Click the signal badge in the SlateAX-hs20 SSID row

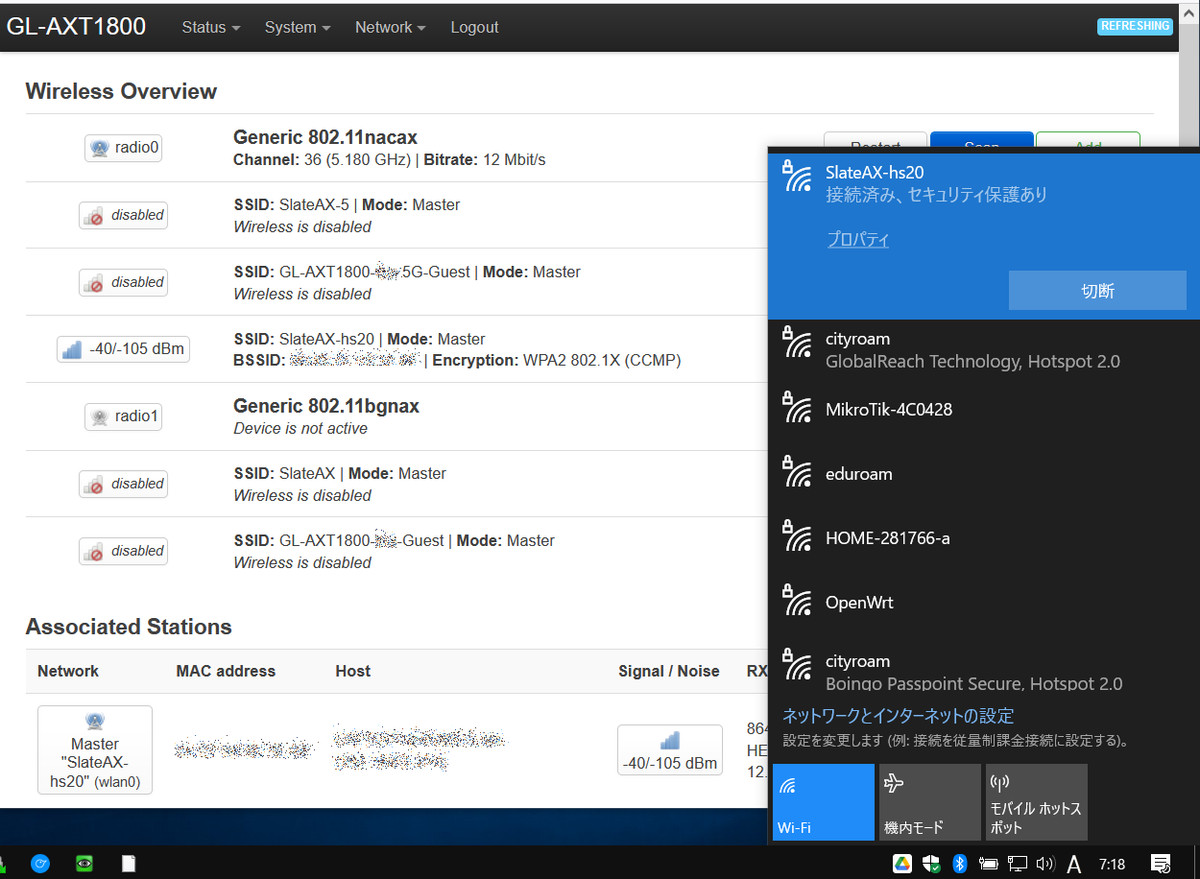coord(123,349)
